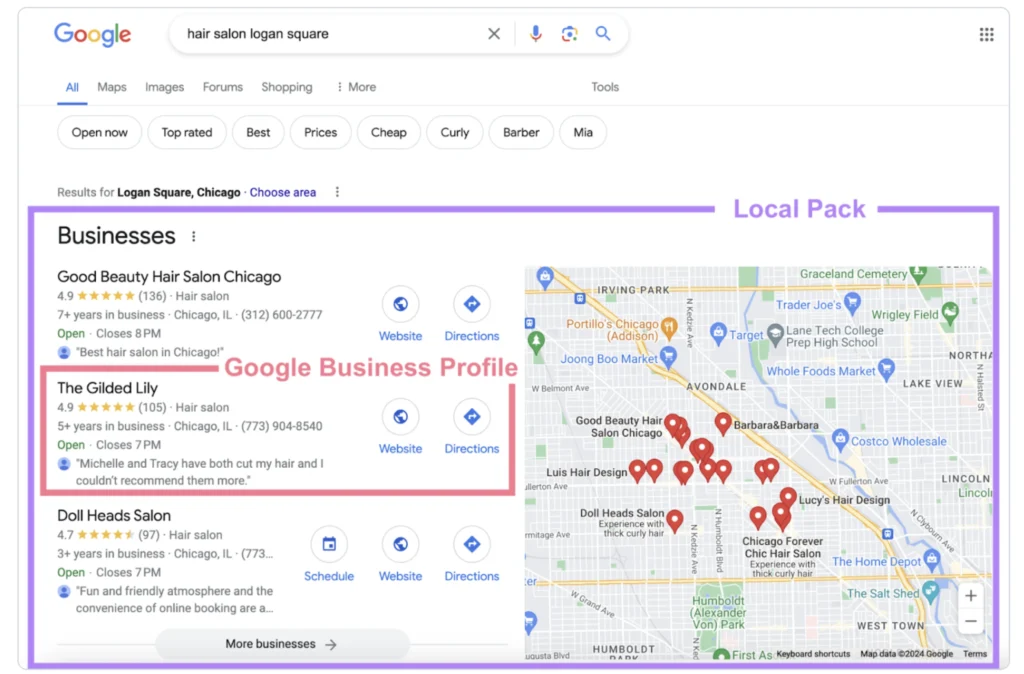Screen dimensions: 1024x674
Task: Click the More businesses button
Action: [280, 643]
